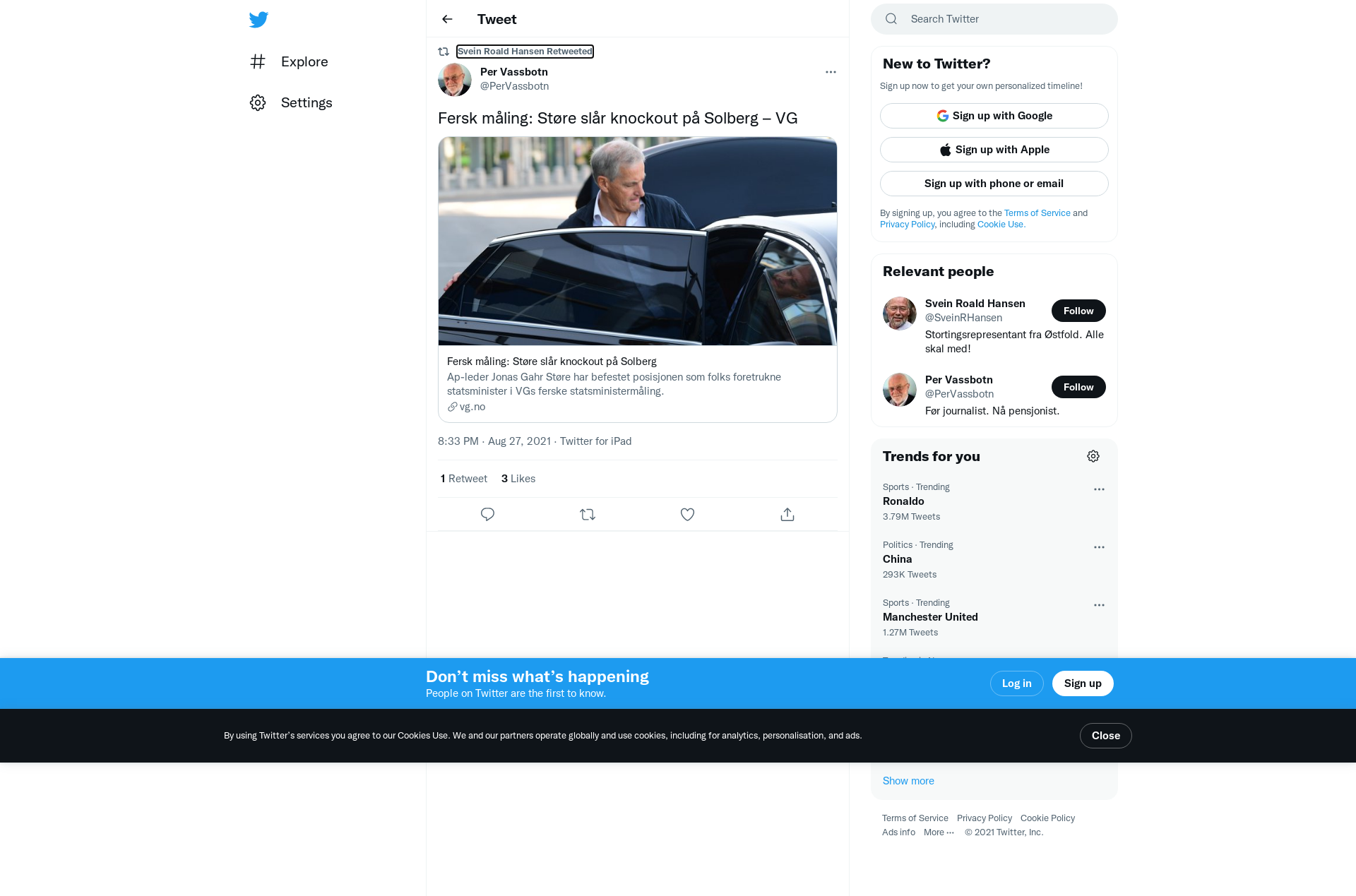Expand options for China trend
The image size is (1356, 896).
pyautogui.click(x=1099, y=547)
